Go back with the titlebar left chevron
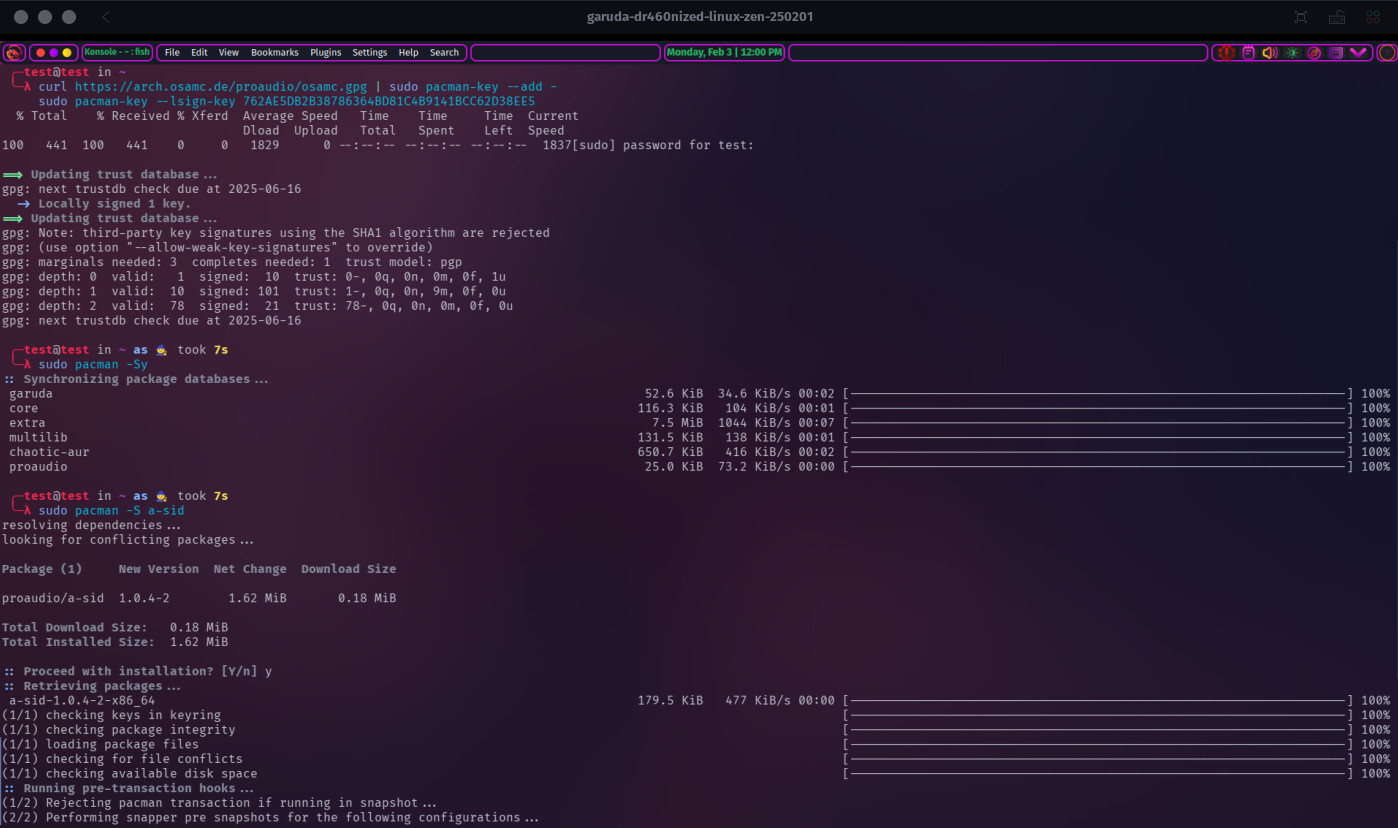The height and width of the screenshot is (828, 1398). pyautogui.click(x=106, y=17)
